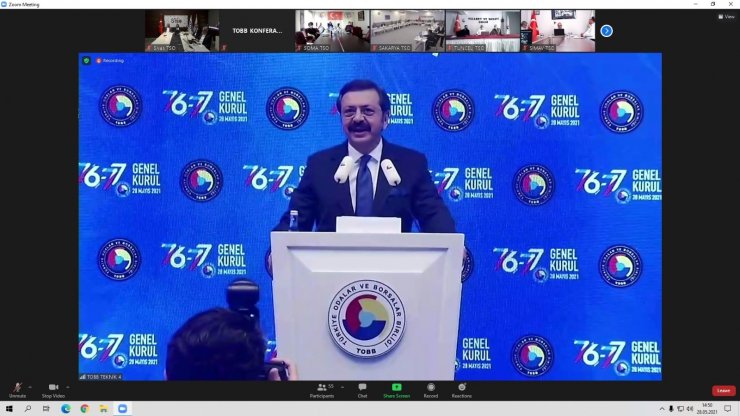Select Sivas TSO video thumbnail
Viewport: 740px width, 416px height.
[x=182, y=31]
